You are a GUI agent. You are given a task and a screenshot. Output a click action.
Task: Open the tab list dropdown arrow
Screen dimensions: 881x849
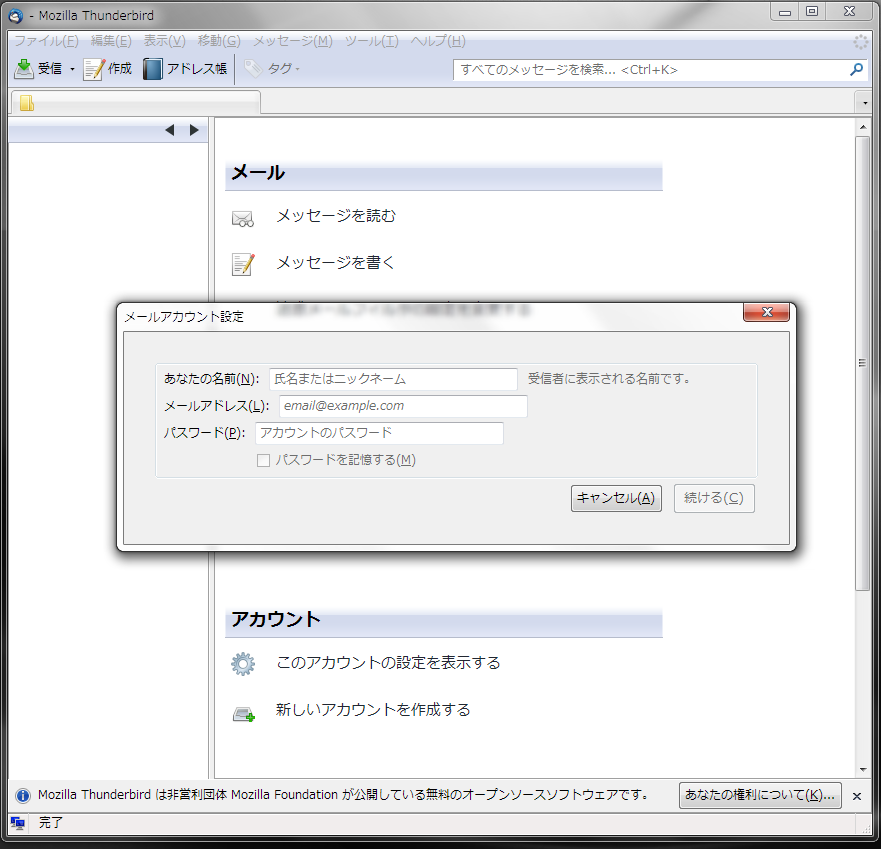865,103
